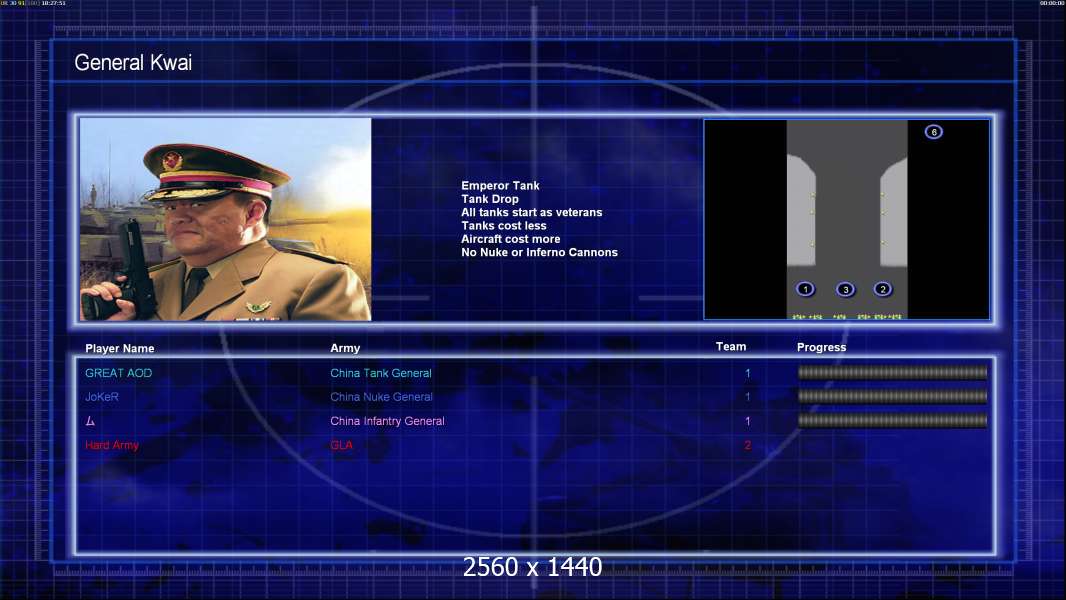
Task: Click the 'Player Name' column header
Action: (120, 349)
